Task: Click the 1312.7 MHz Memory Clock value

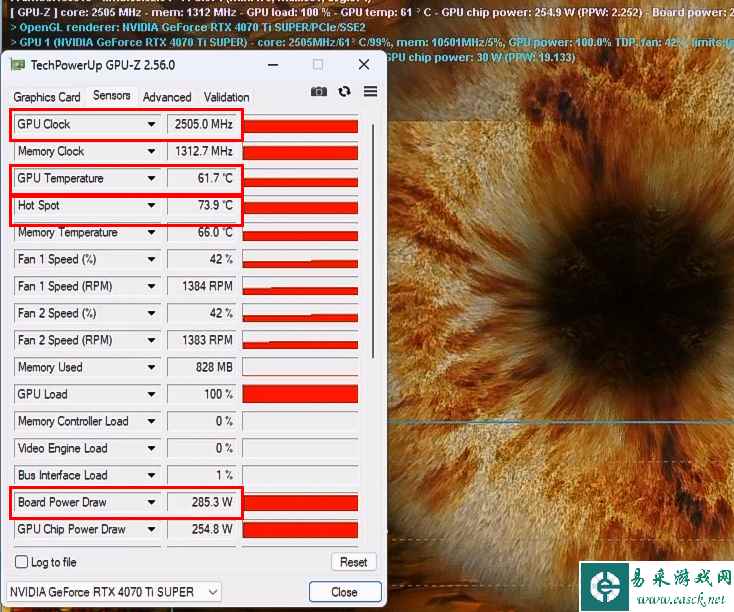Action: click(202, 151)
